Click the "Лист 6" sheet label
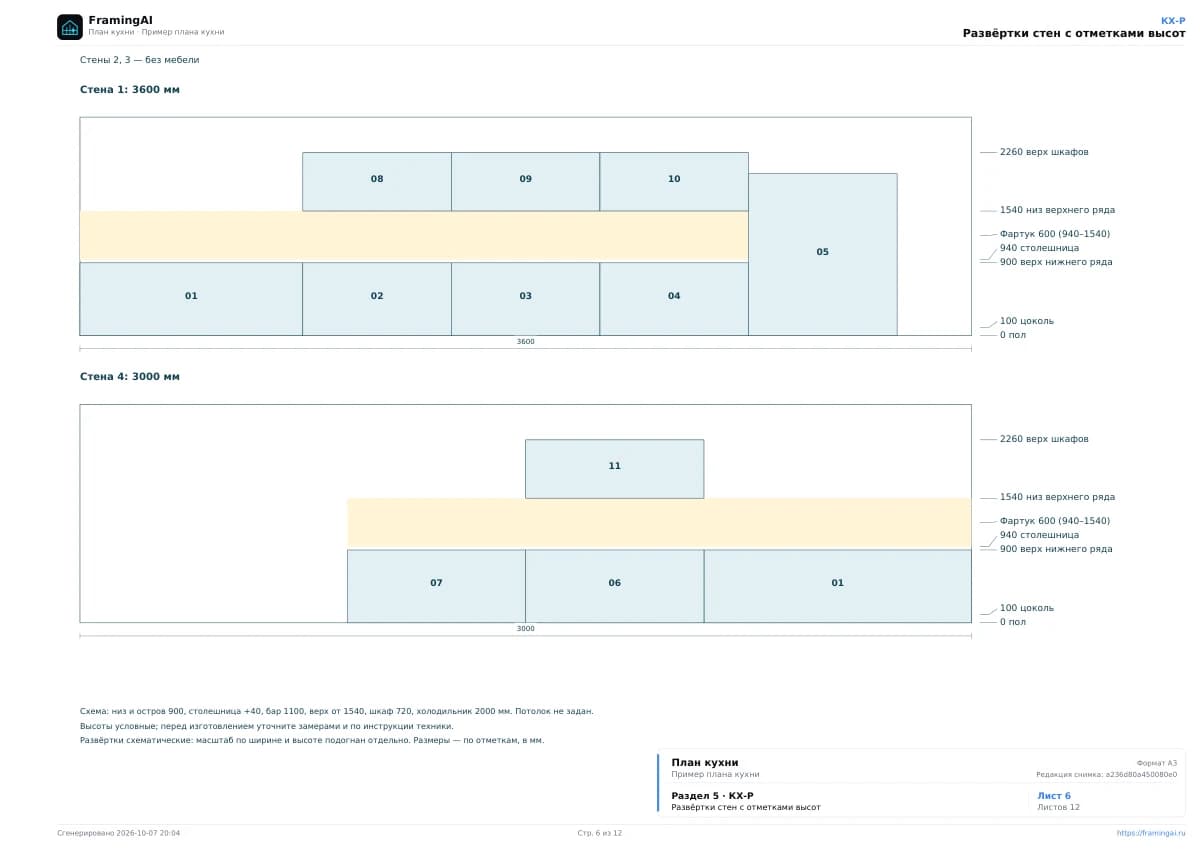Viewport: 1200px width, 849px height. pos(1054,796)
